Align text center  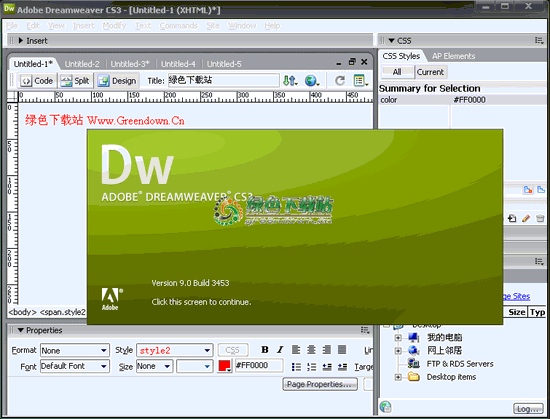[311, 350]
